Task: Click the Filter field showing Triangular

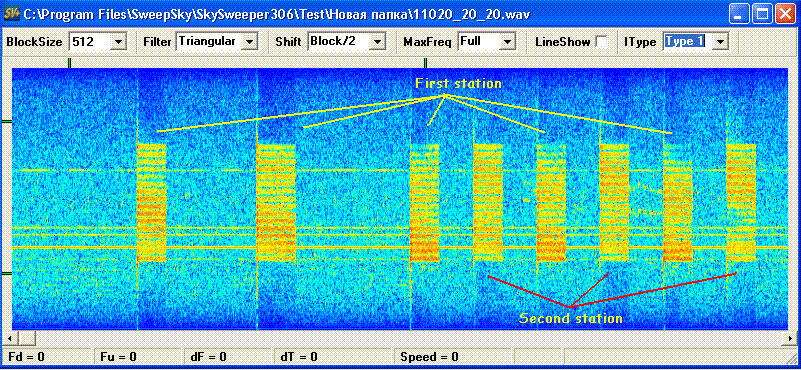Action: (208, 42)
